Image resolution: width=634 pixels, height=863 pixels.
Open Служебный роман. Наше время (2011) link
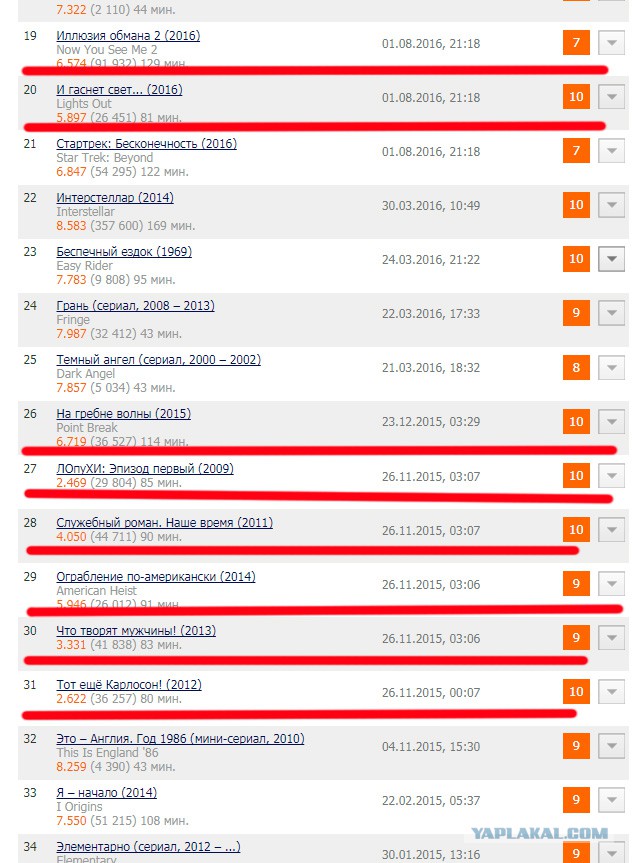(165, 522)
